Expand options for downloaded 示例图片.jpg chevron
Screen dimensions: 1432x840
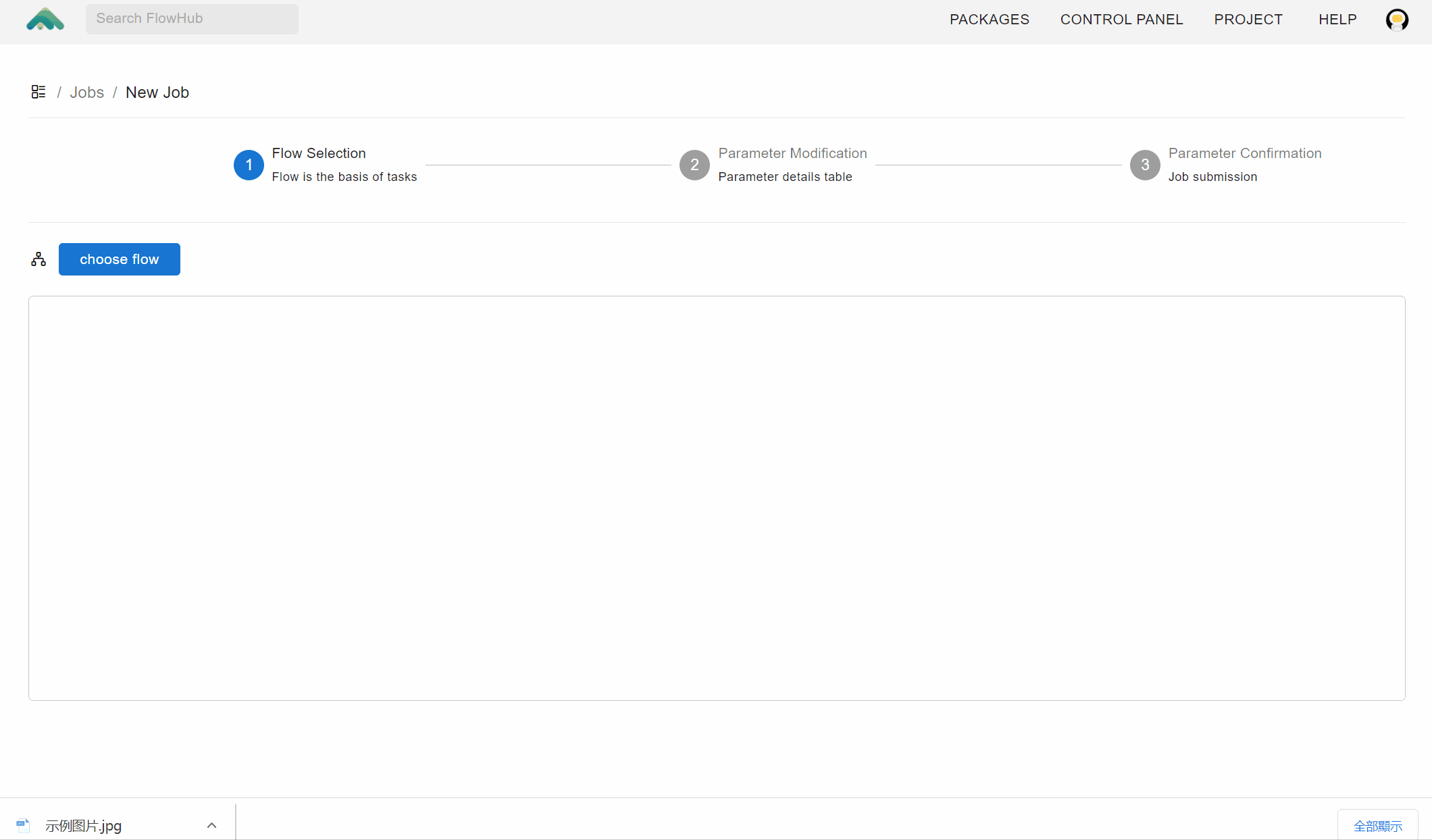(211, 825)
